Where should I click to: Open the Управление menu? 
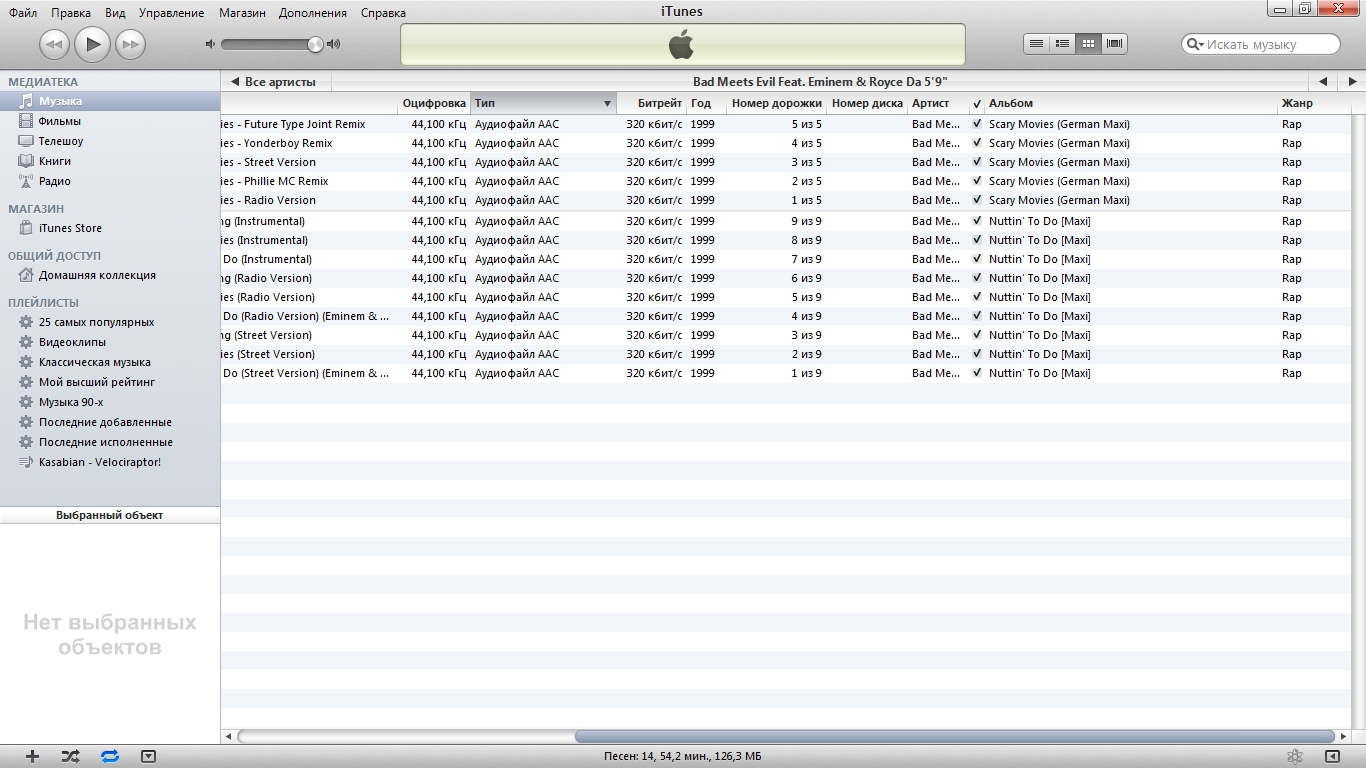[x=171, y=13]
